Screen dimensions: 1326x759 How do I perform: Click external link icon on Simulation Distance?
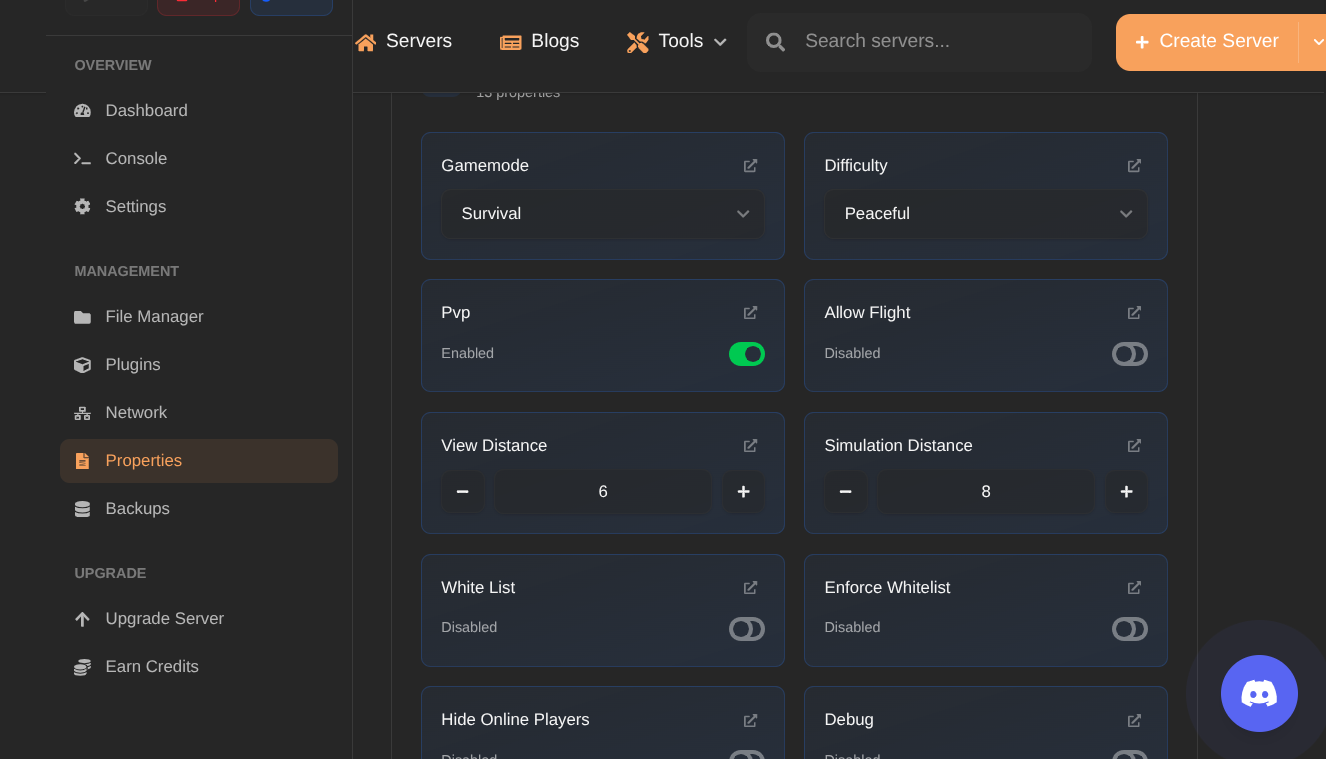click(x=1133, y=446)
